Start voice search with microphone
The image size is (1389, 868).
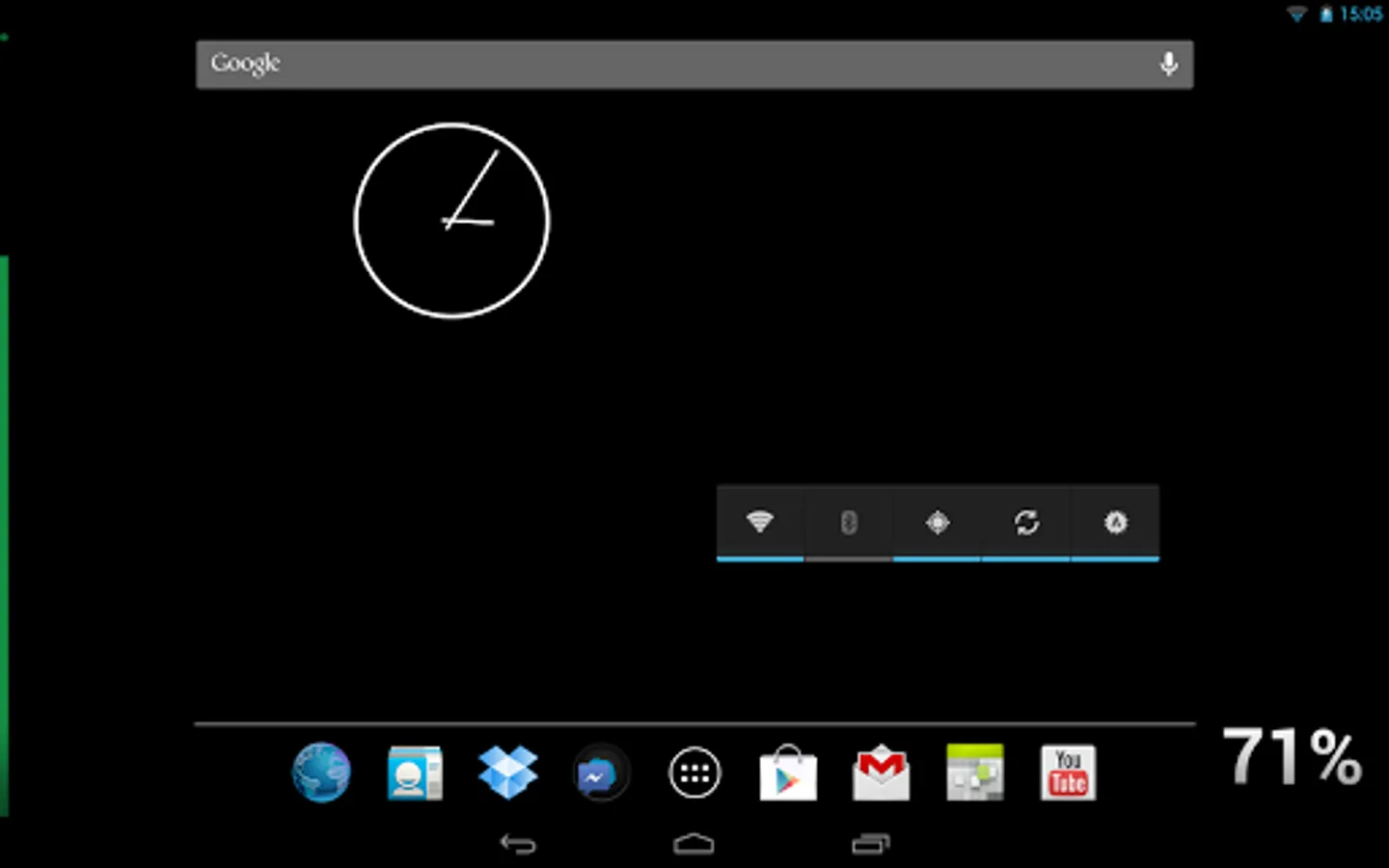tap(1168, 65)
